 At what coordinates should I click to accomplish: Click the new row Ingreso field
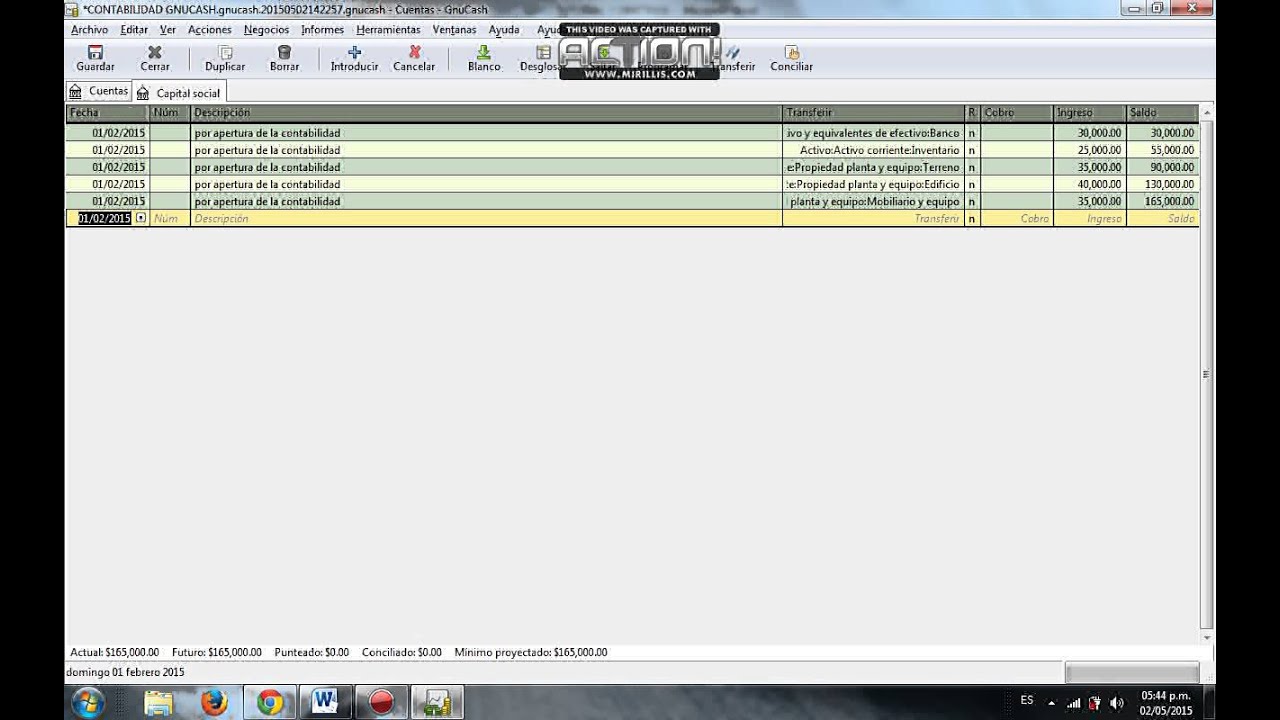pos(1090,218)
